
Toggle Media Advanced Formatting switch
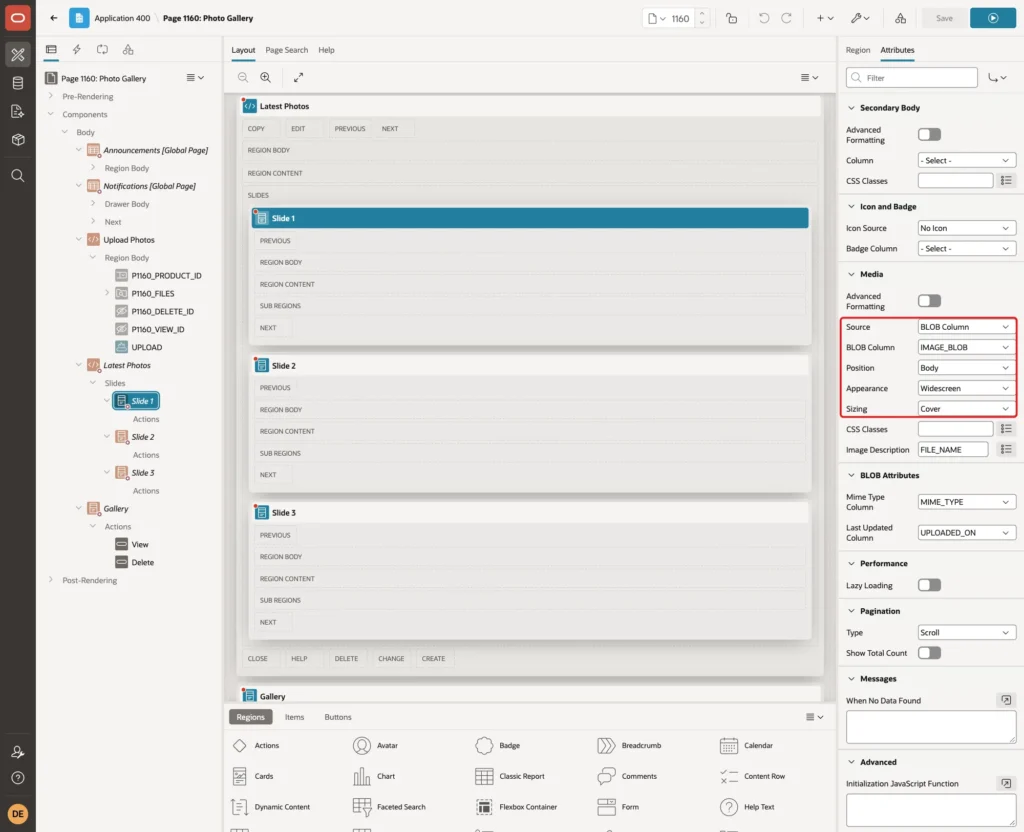[929, 300]
